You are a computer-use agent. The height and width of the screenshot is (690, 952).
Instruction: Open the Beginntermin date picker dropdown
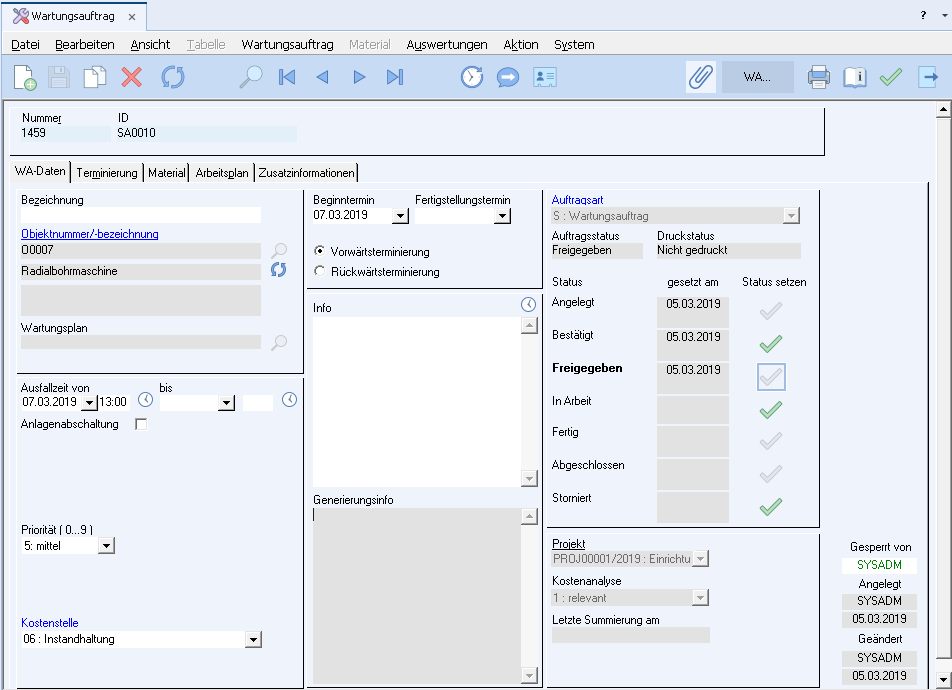coord(400,215)
